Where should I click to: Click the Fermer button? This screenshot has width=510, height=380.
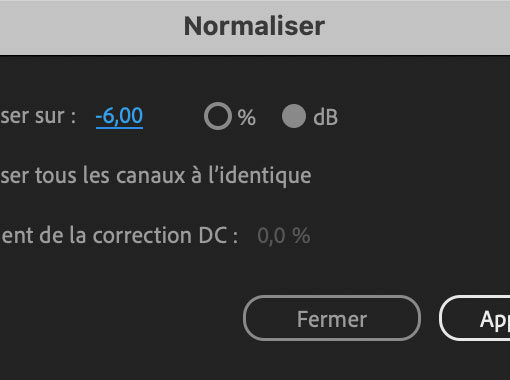[332, 318]
